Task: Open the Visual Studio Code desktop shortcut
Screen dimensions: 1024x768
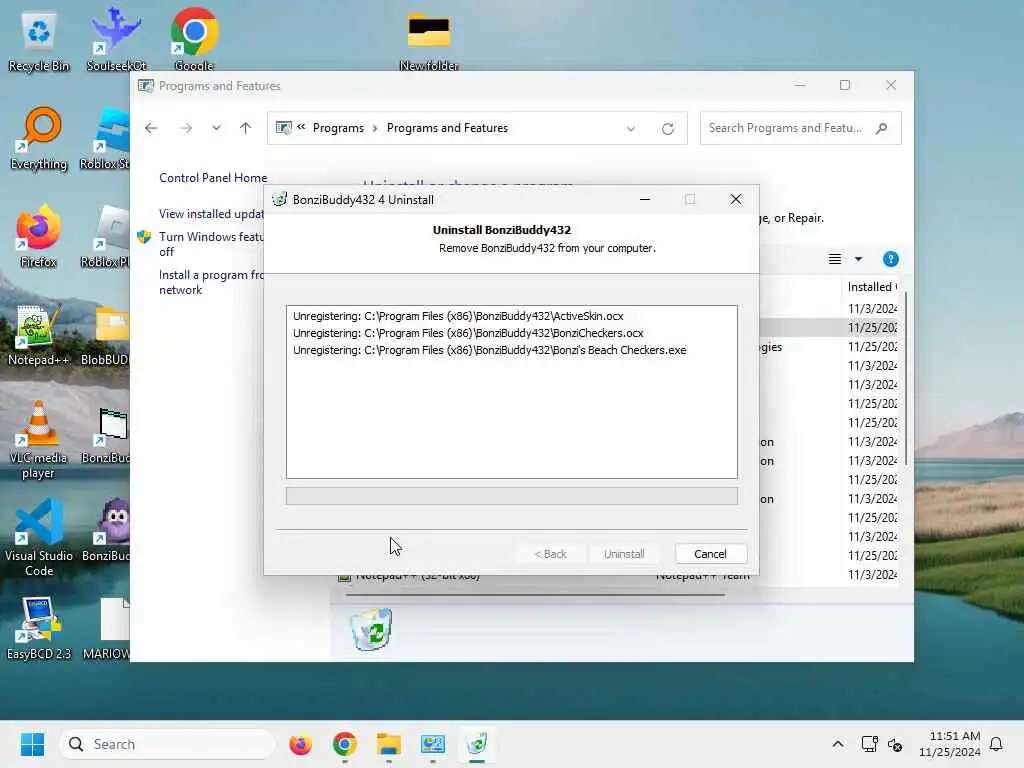Action: point(39,537)
